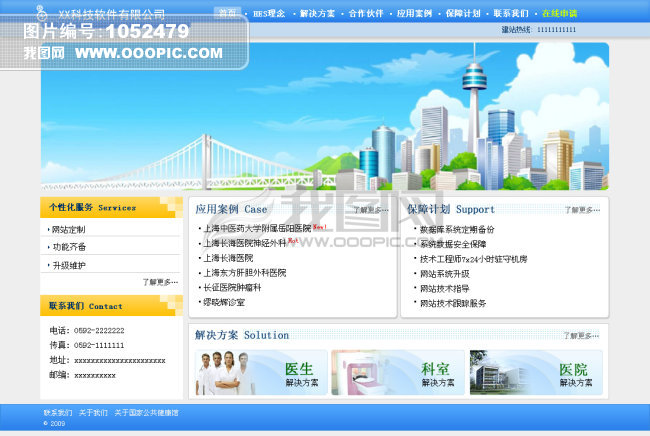
Task: Click the red Hot badge on second case
Action: pos(293,241)
